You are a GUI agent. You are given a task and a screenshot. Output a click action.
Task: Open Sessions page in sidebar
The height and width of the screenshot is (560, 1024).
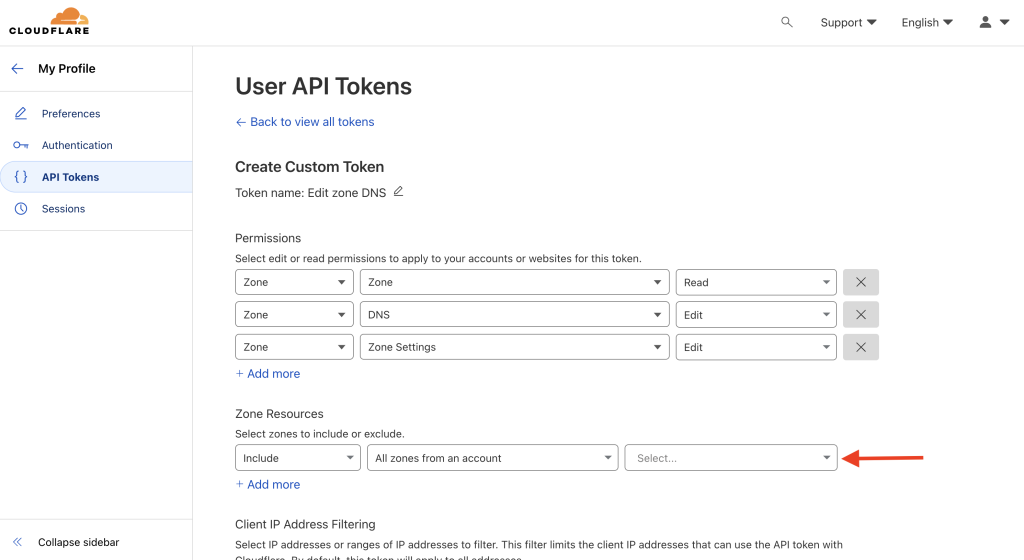(x=63, y=209)
